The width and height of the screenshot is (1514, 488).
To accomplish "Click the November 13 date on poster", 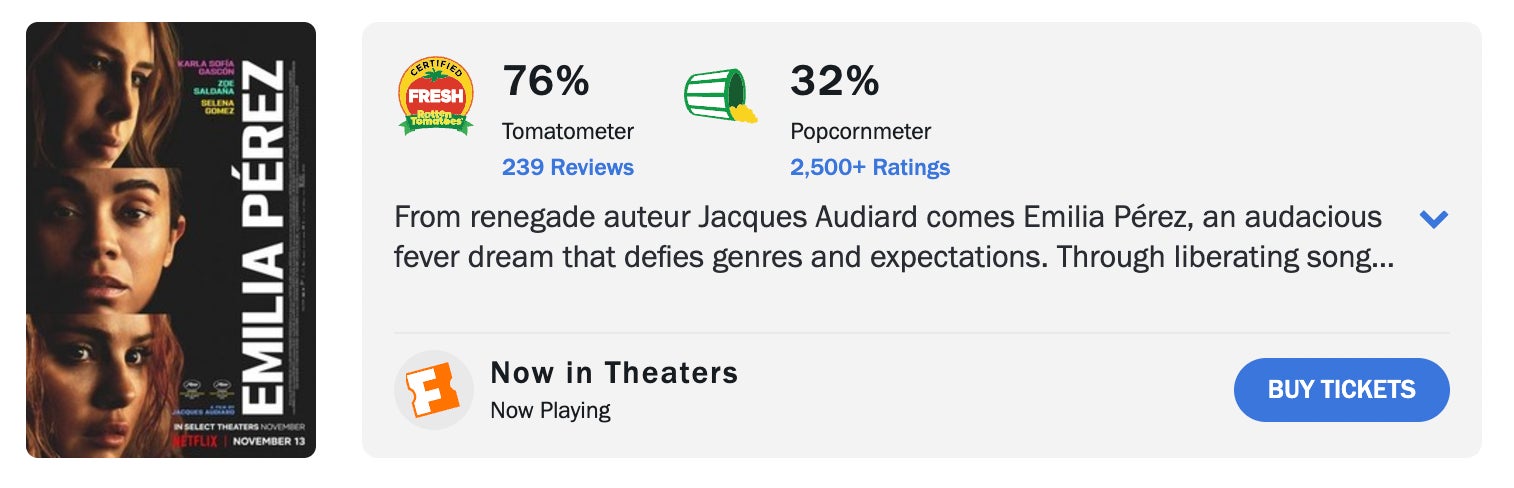I will [x=269, y=440].
